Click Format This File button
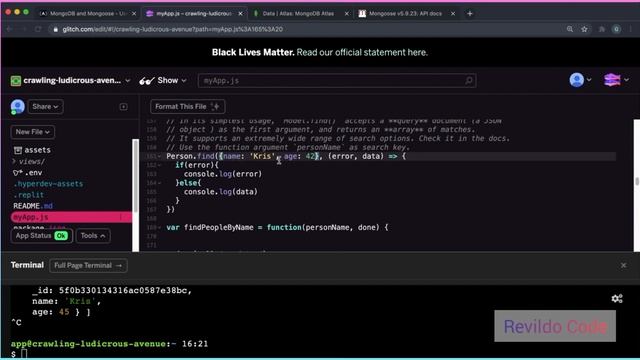Screen dimensions: 640x360 (187, 107)
